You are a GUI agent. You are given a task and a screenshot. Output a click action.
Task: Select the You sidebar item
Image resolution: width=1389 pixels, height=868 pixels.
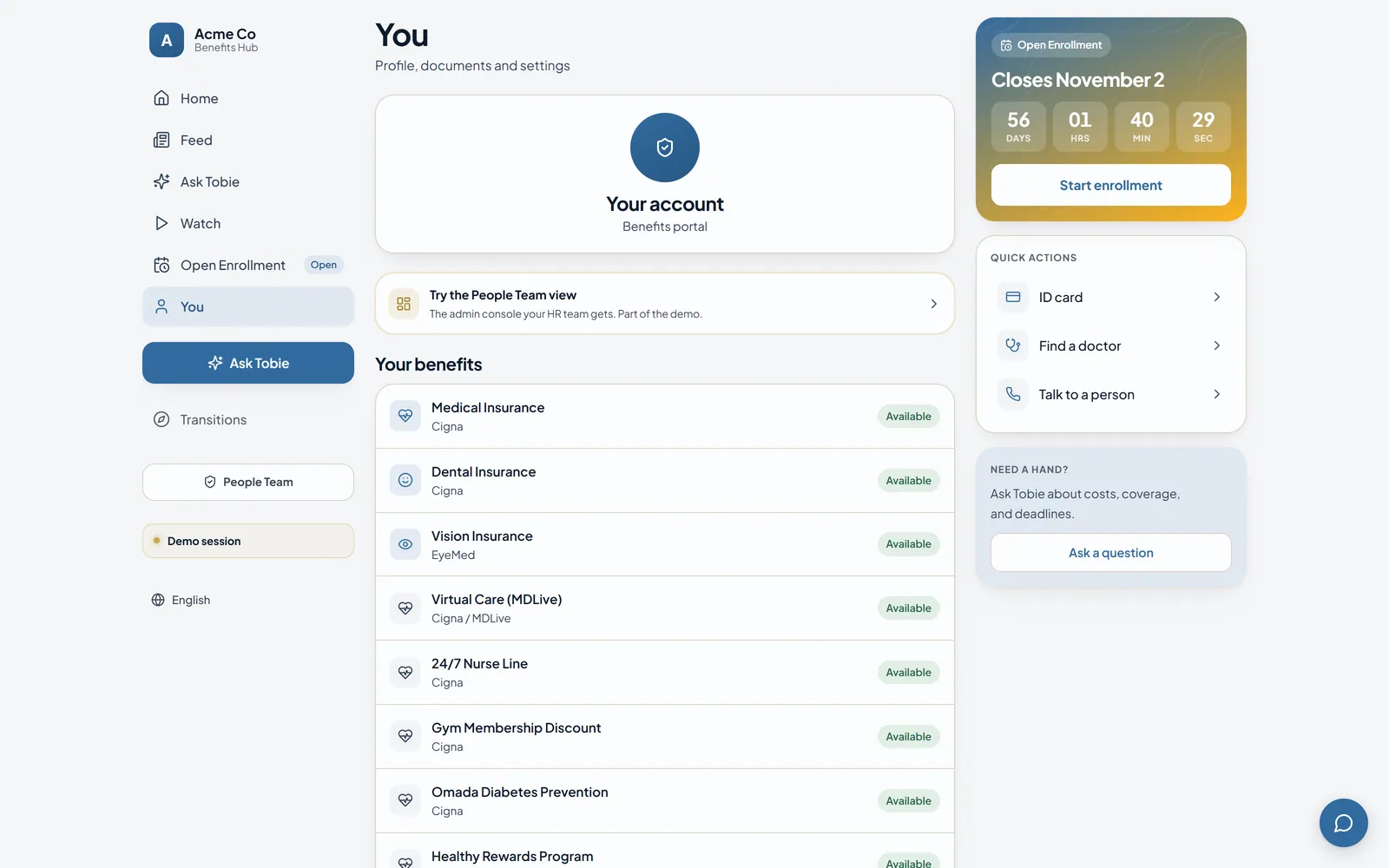pos(248,306)
